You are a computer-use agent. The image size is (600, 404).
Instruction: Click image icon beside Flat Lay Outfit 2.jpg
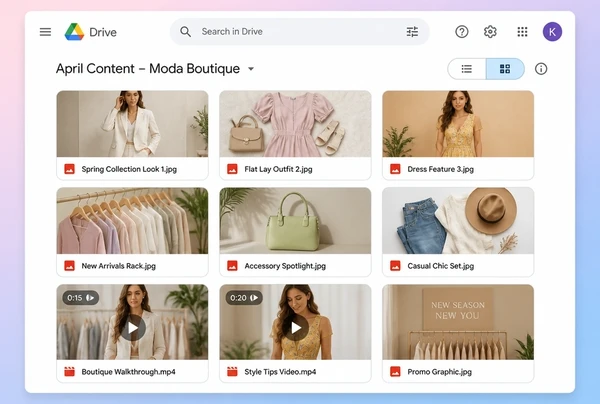point(232,169)
